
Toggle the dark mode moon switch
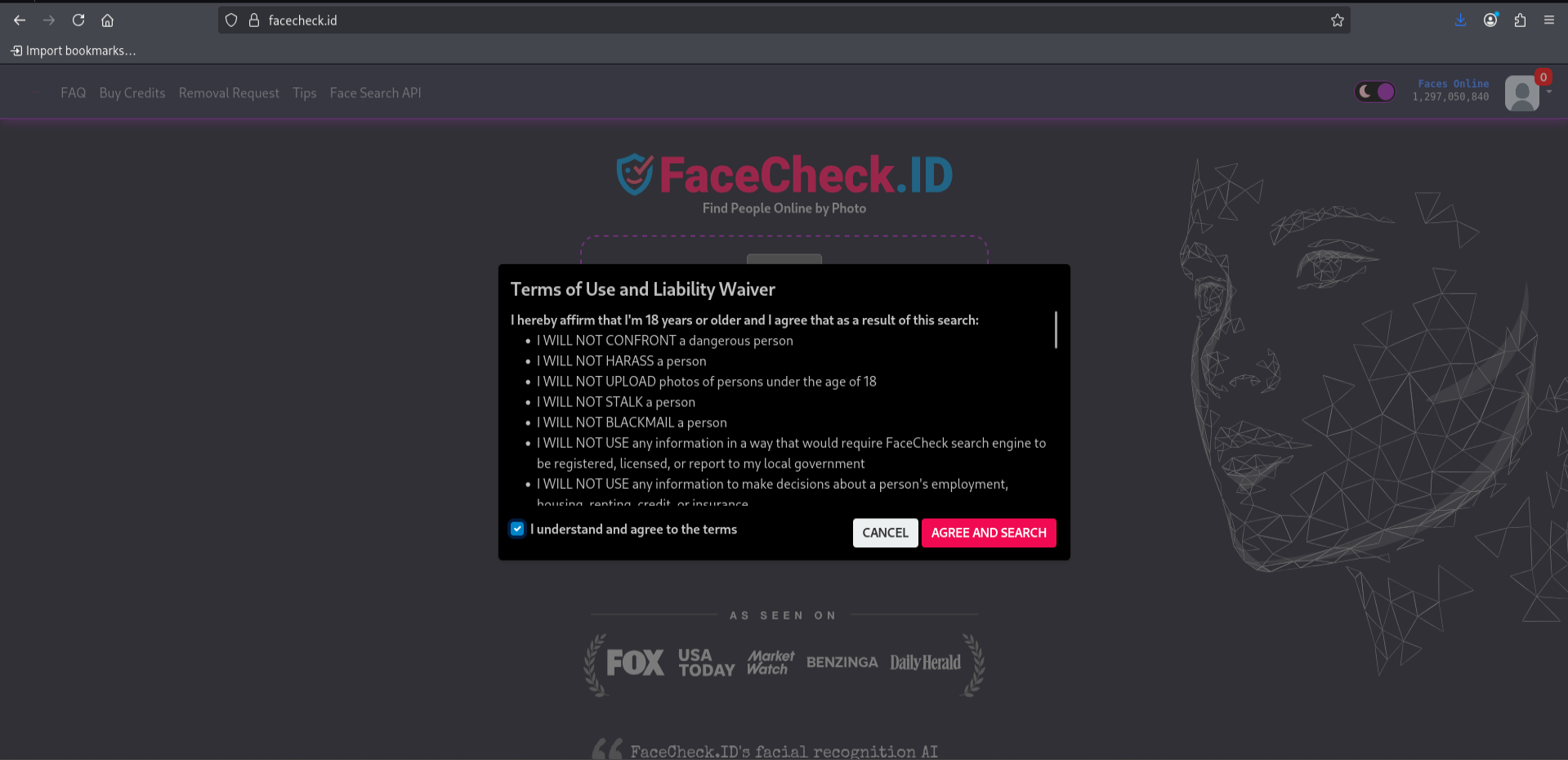1375,92
